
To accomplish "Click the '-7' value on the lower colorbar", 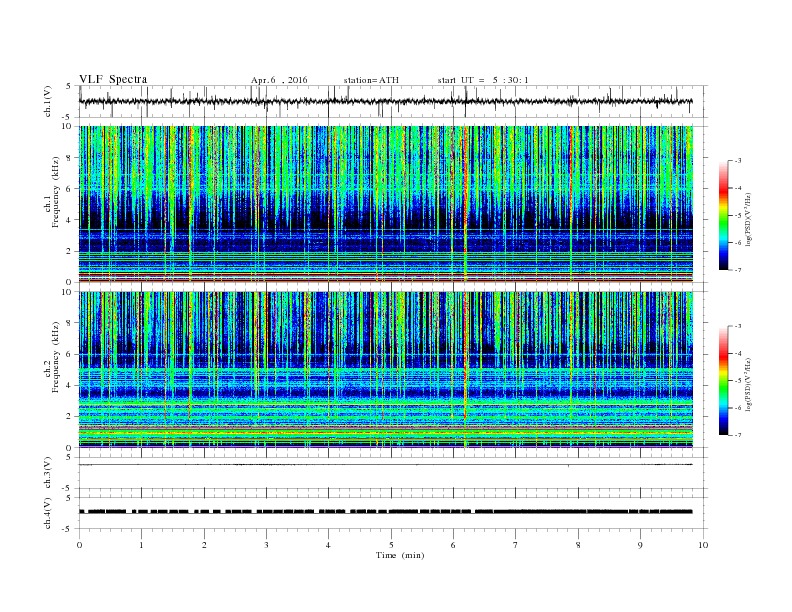I will [738, 435].
